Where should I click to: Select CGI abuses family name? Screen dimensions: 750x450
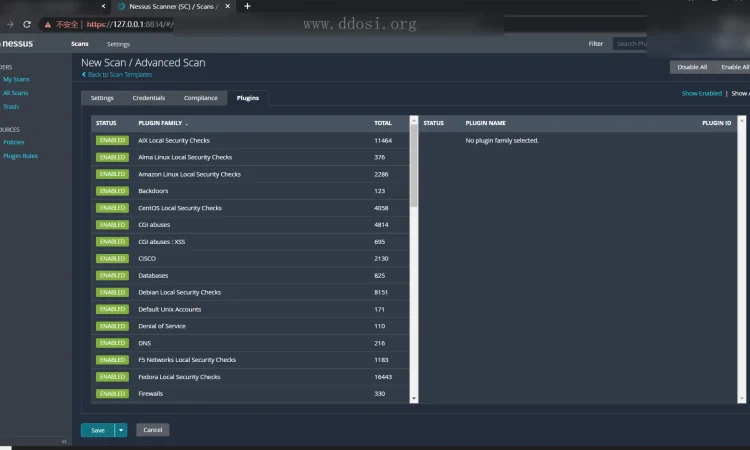point(154,225)
